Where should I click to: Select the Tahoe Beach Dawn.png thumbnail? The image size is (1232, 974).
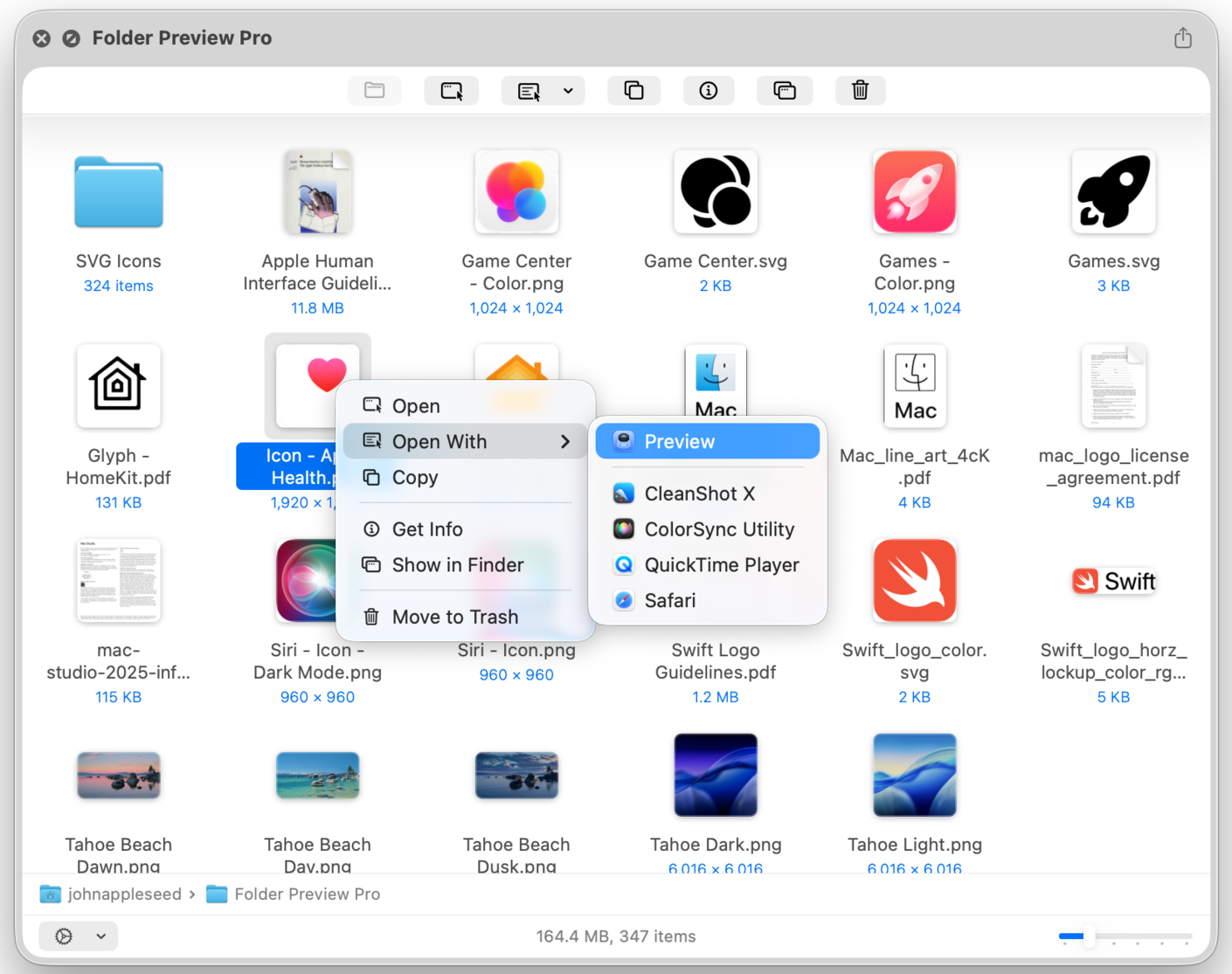[119, 776]
